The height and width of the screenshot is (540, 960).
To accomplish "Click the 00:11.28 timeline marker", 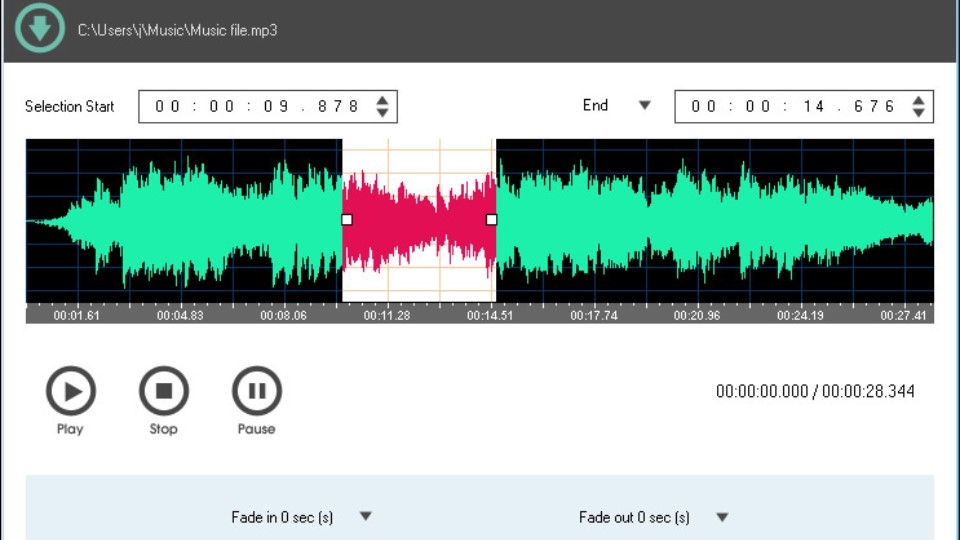I will point(387,316).
